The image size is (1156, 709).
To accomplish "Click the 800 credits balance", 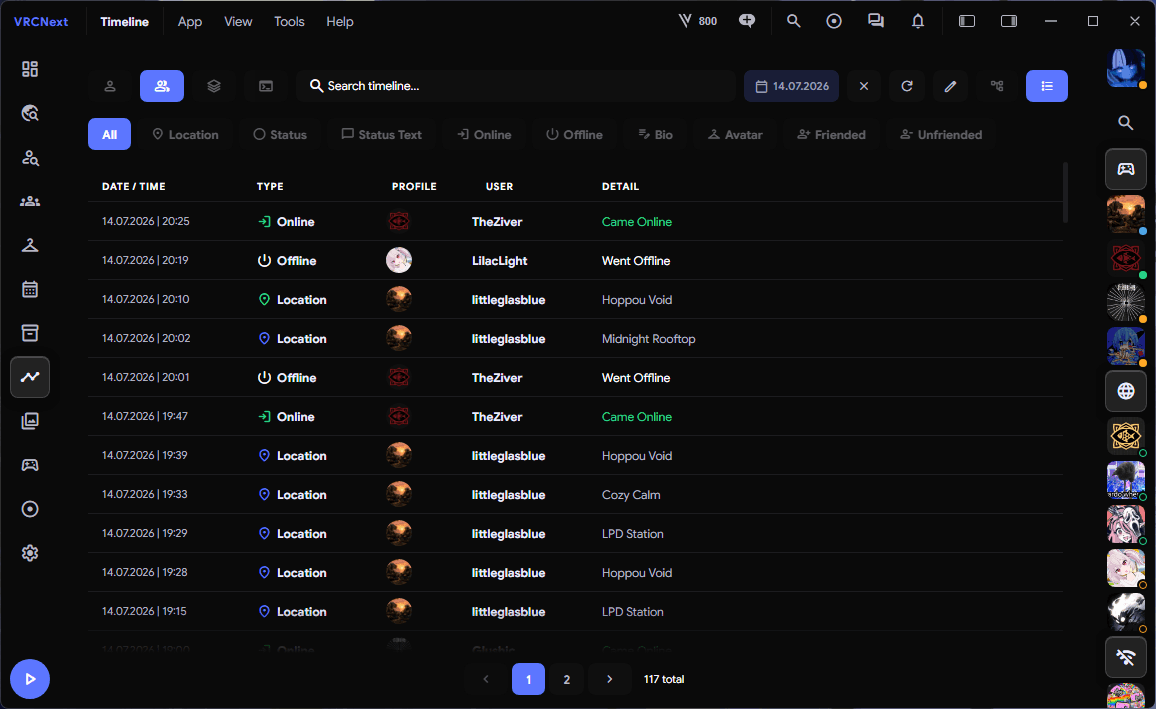I will point(697,21).
